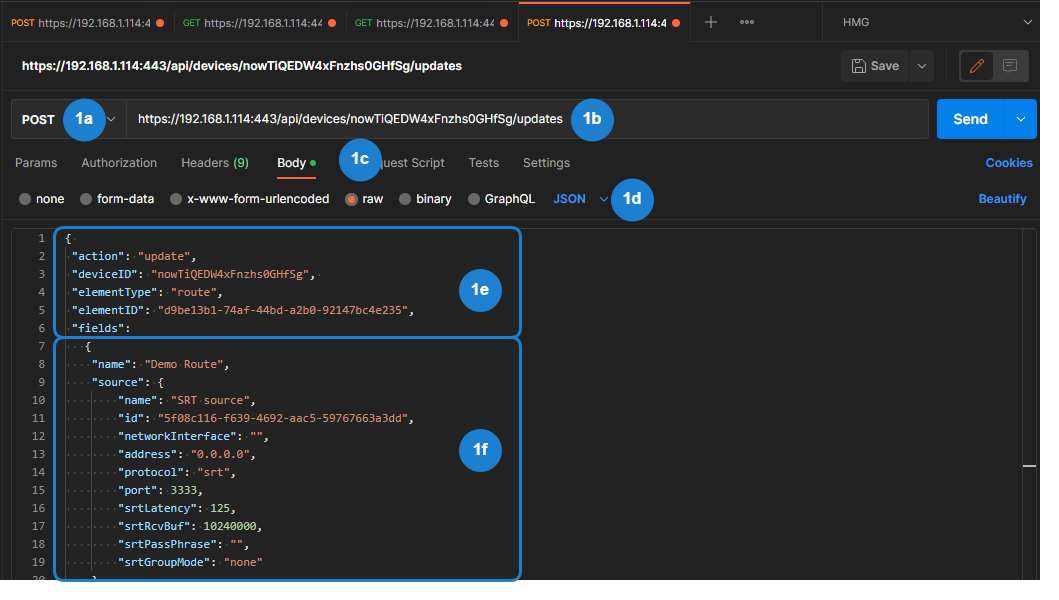Screen dimensions: 1059x600
Task: Click the pencil edit mode icon
Action: coord(976,66)
